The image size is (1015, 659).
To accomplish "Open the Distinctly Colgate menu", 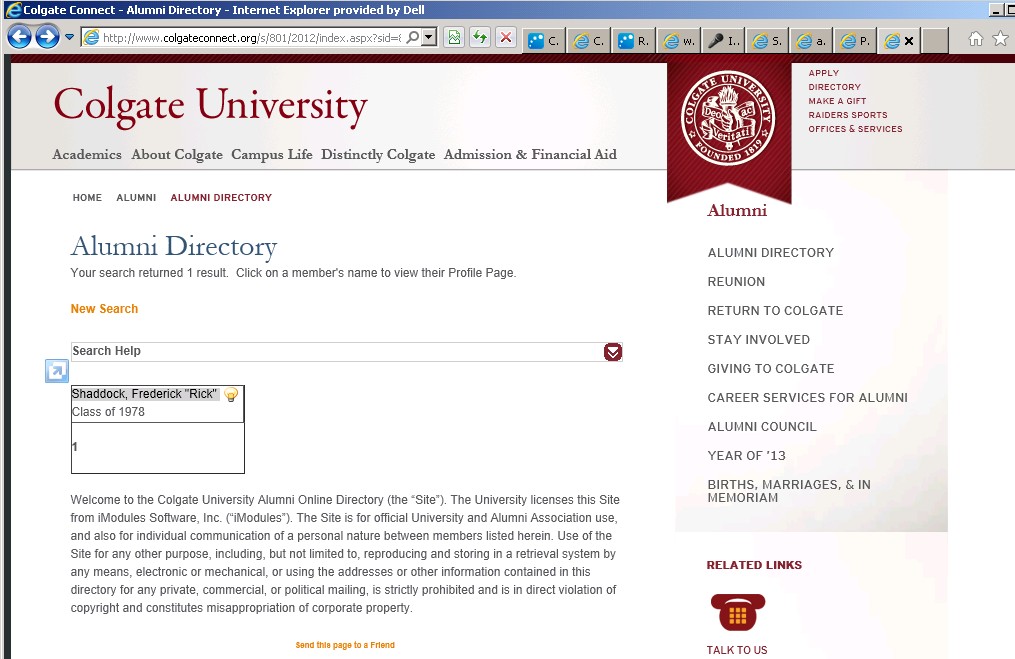I will pos(378,154).
